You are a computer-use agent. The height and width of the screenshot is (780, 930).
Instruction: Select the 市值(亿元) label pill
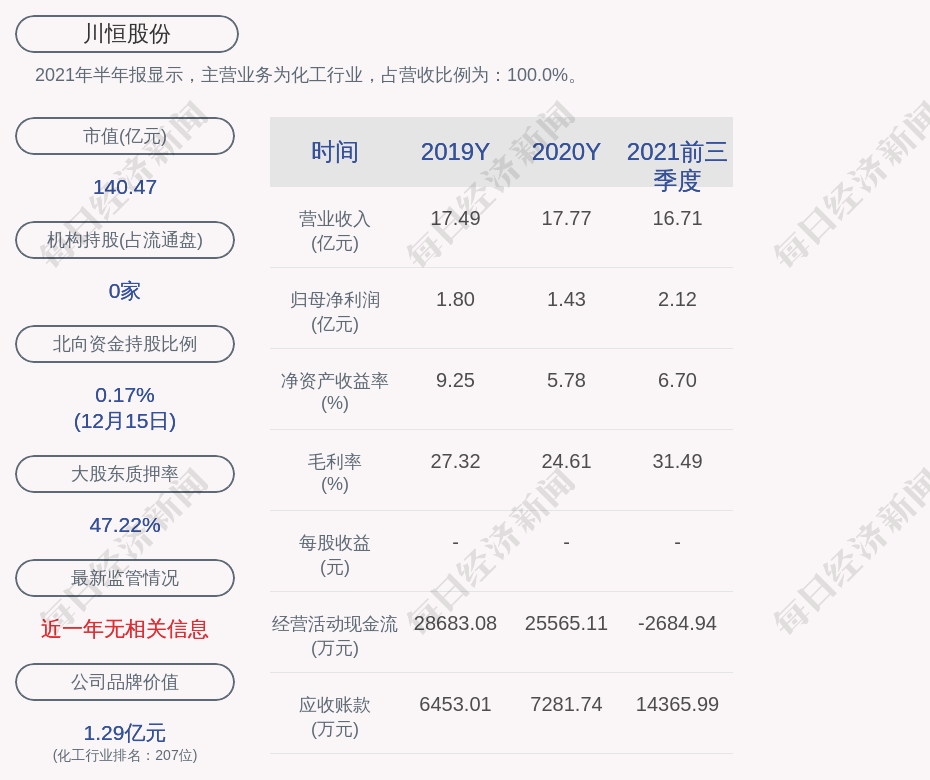(x=125, y=136)
